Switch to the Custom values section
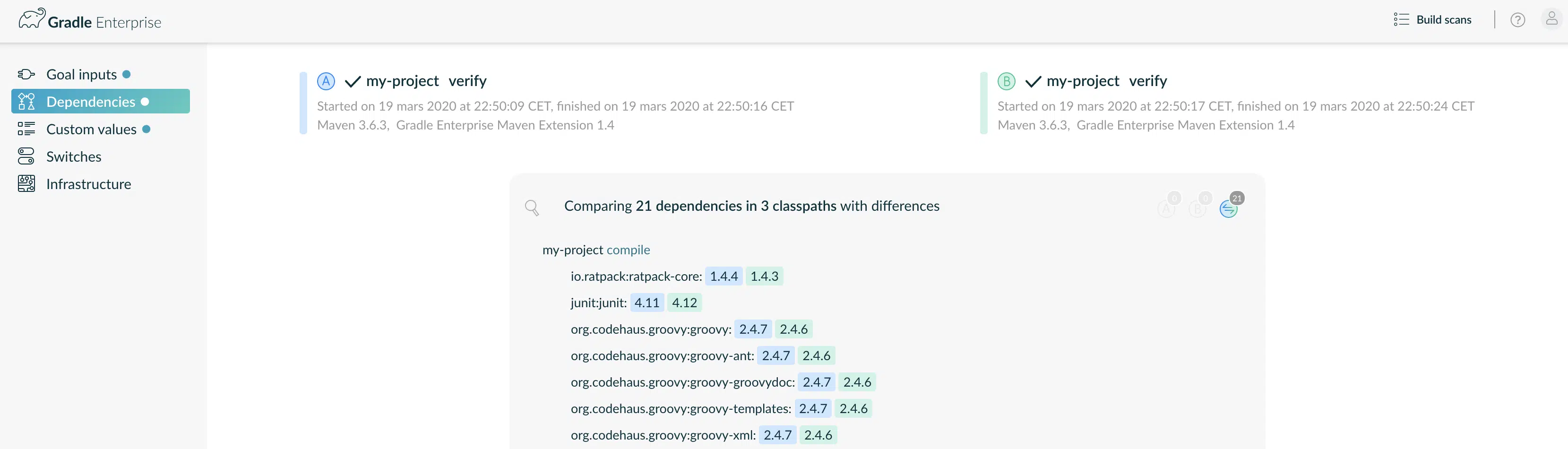Screen dimensions: 1568x449 [x=91, y=129]
